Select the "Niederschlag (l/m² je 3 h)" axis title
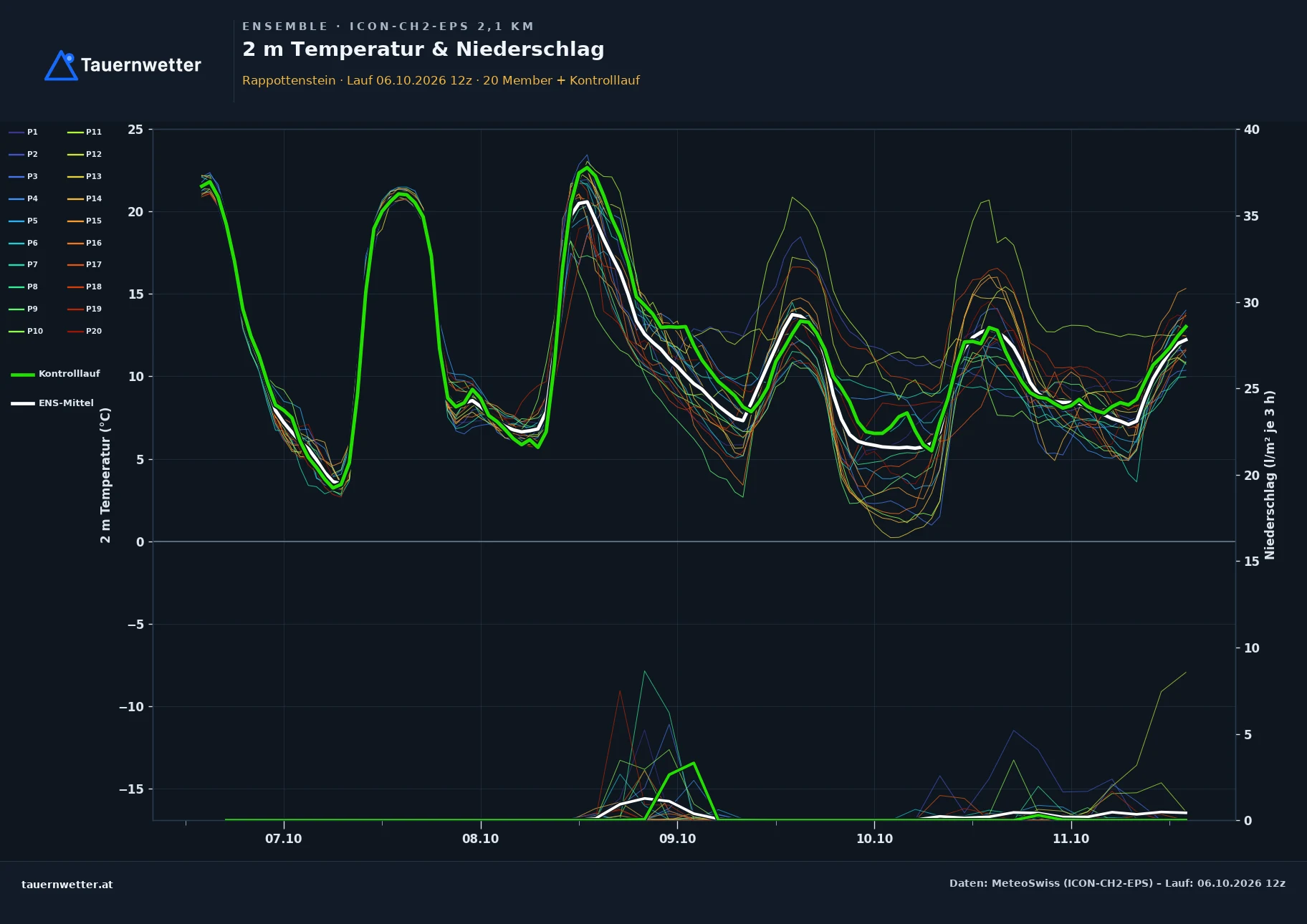 click(1270, 475)
